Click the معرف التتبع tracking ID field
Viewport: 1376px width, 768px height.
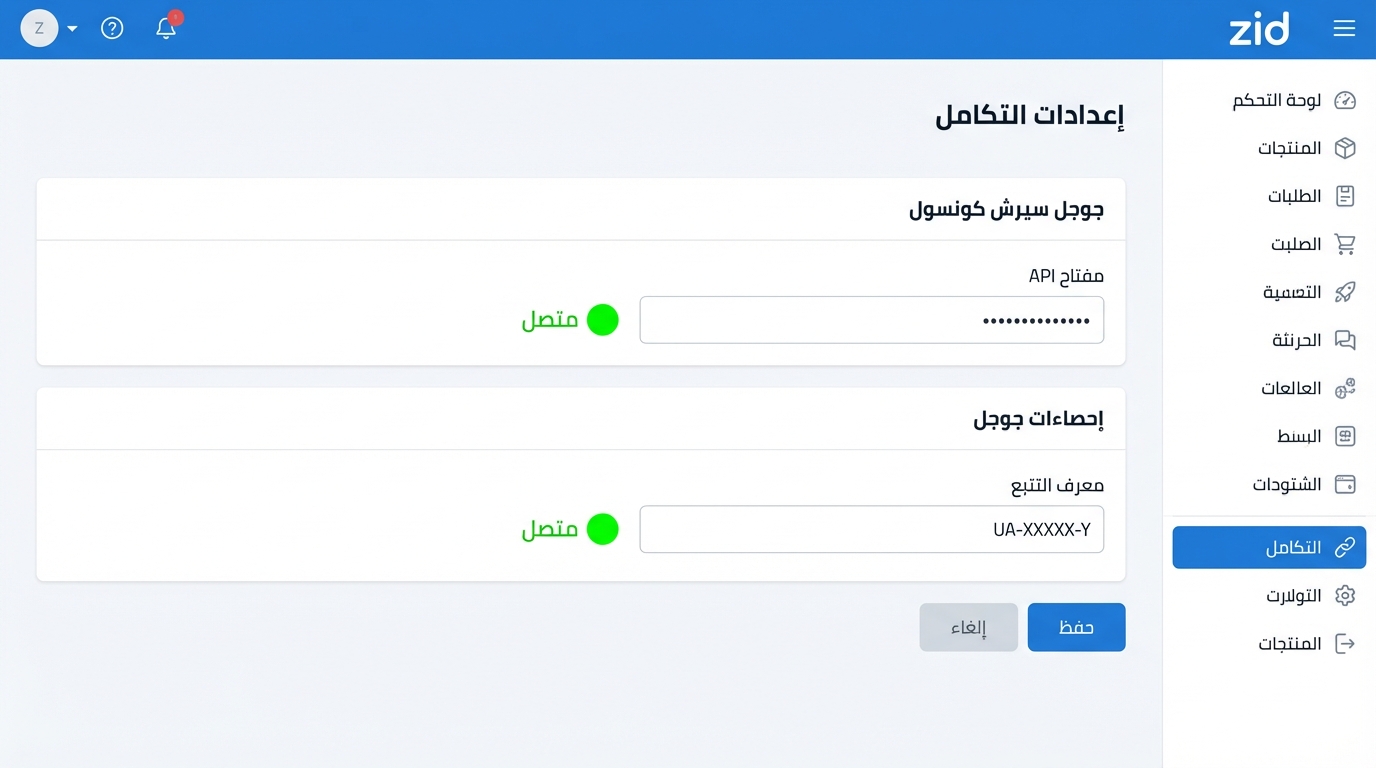[871, 529]
